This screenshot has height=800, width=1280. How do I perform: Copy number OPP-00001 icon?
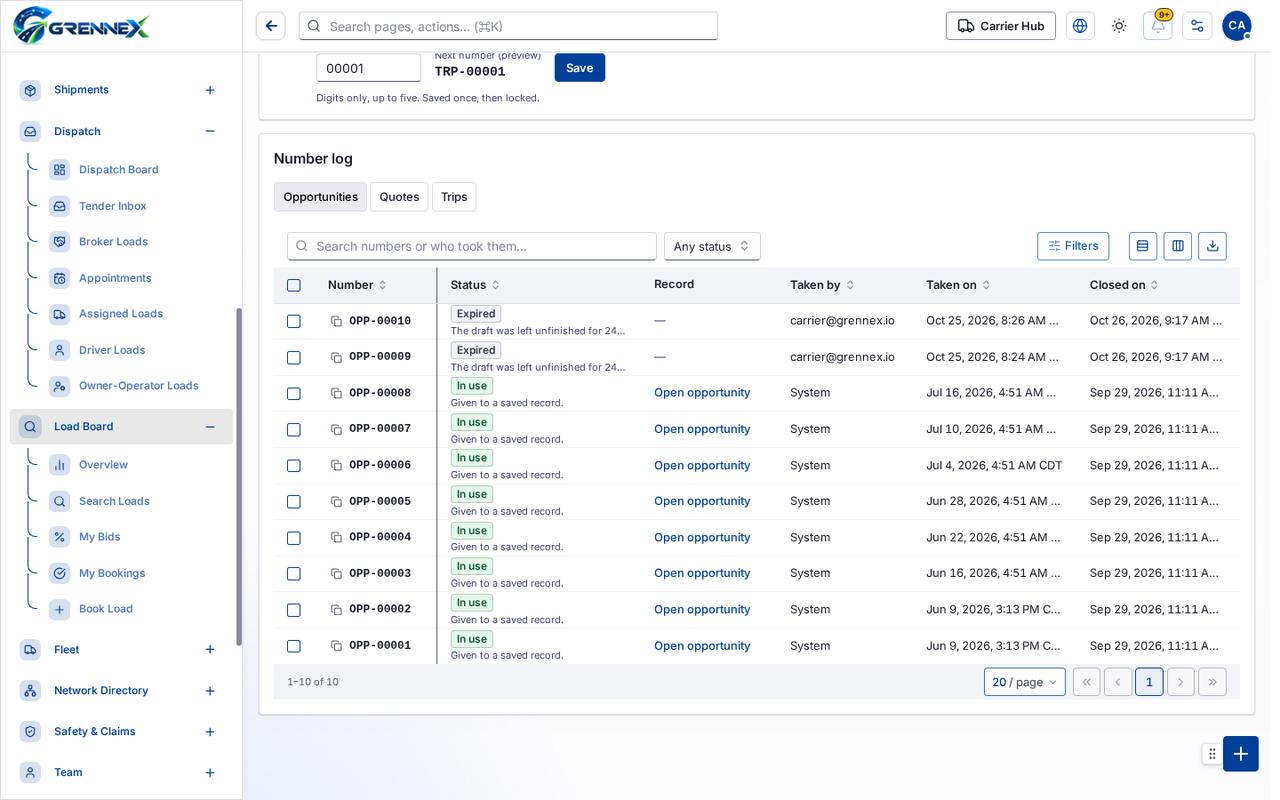pyautogui.click(x=336, y=646)
